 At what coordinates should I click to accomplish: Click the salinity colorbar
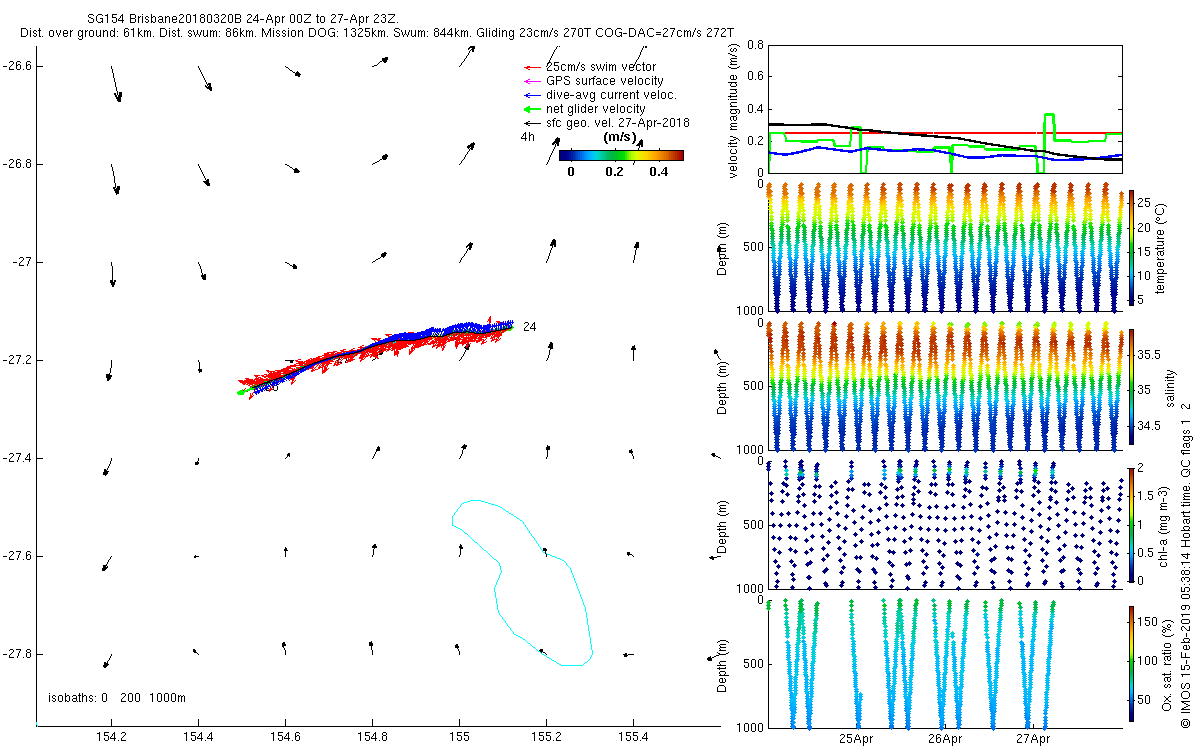1130,386
